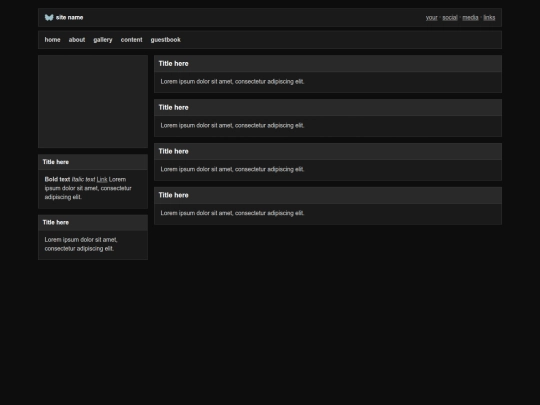Open the gallery nav item
The image size is (540, 405).
(x=103, y=40)
